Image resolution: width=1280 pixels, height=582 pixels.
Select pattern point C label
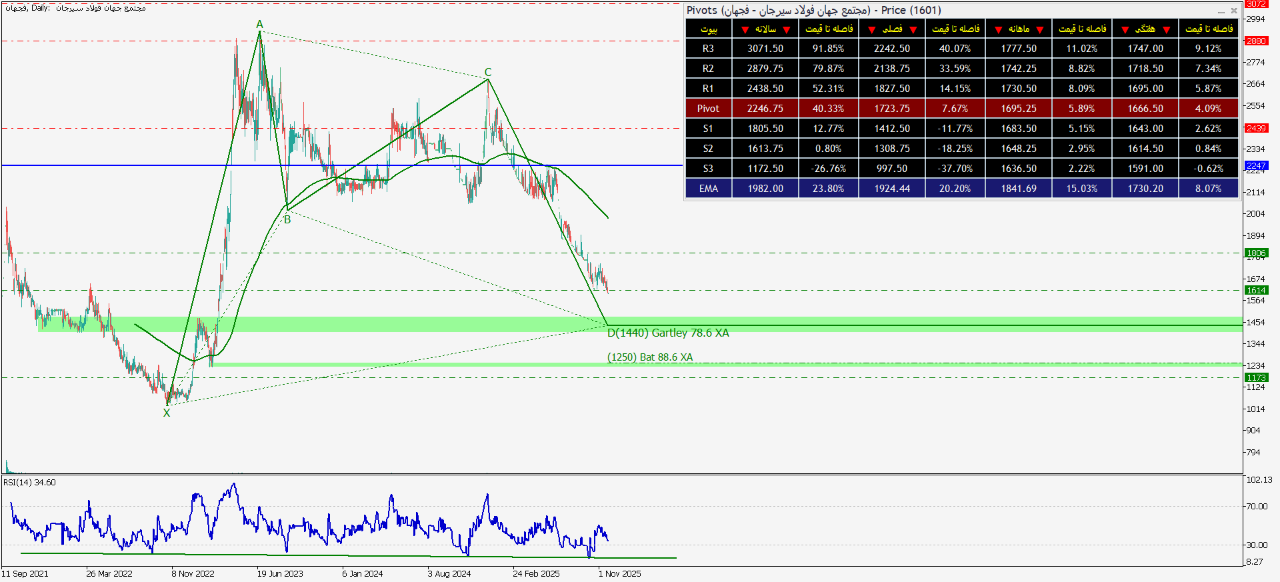(x=487, y=72)
